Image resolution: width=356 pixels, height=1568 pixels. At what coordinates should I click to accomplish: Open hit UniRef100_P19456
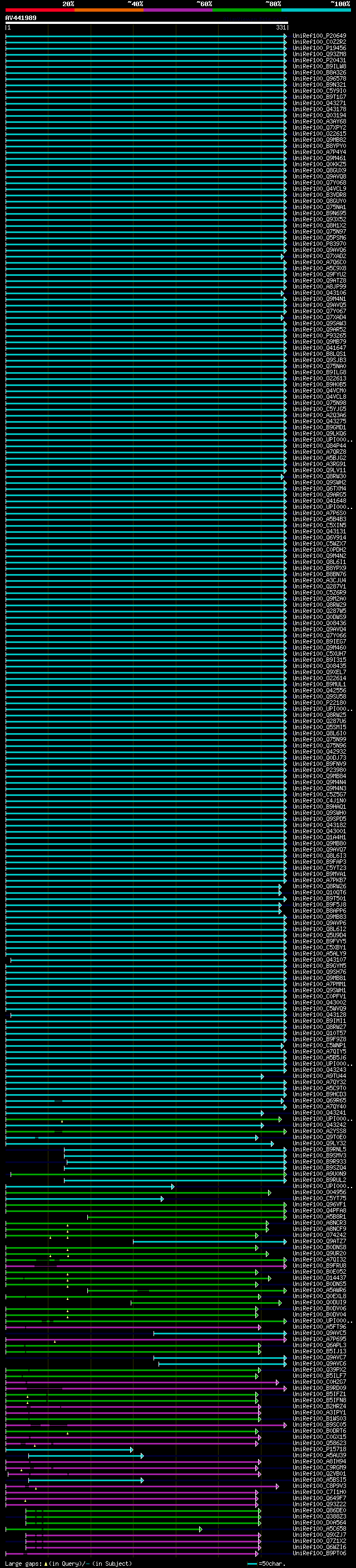click(319, 48)
